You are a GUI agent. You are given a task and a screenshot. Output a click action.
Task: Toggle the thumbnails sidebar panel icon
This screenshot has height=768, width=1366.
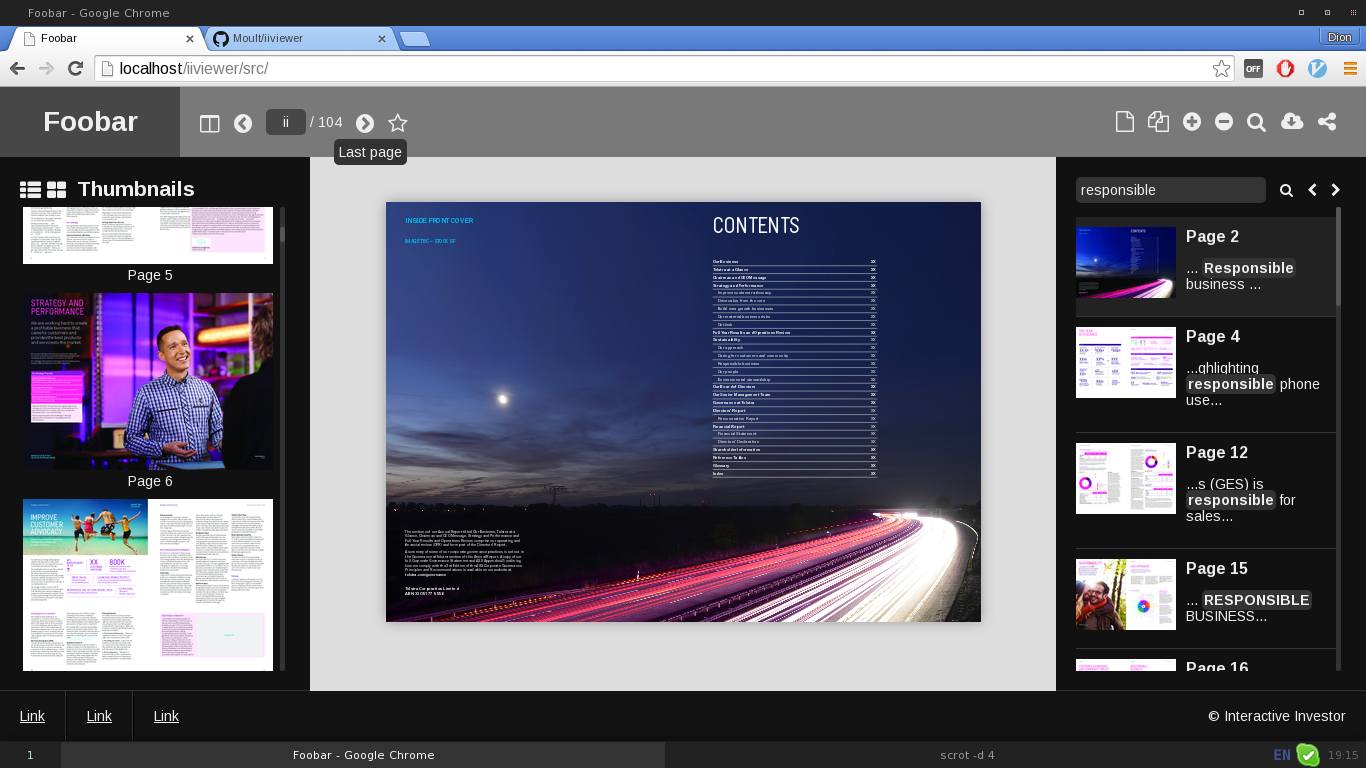209,123
